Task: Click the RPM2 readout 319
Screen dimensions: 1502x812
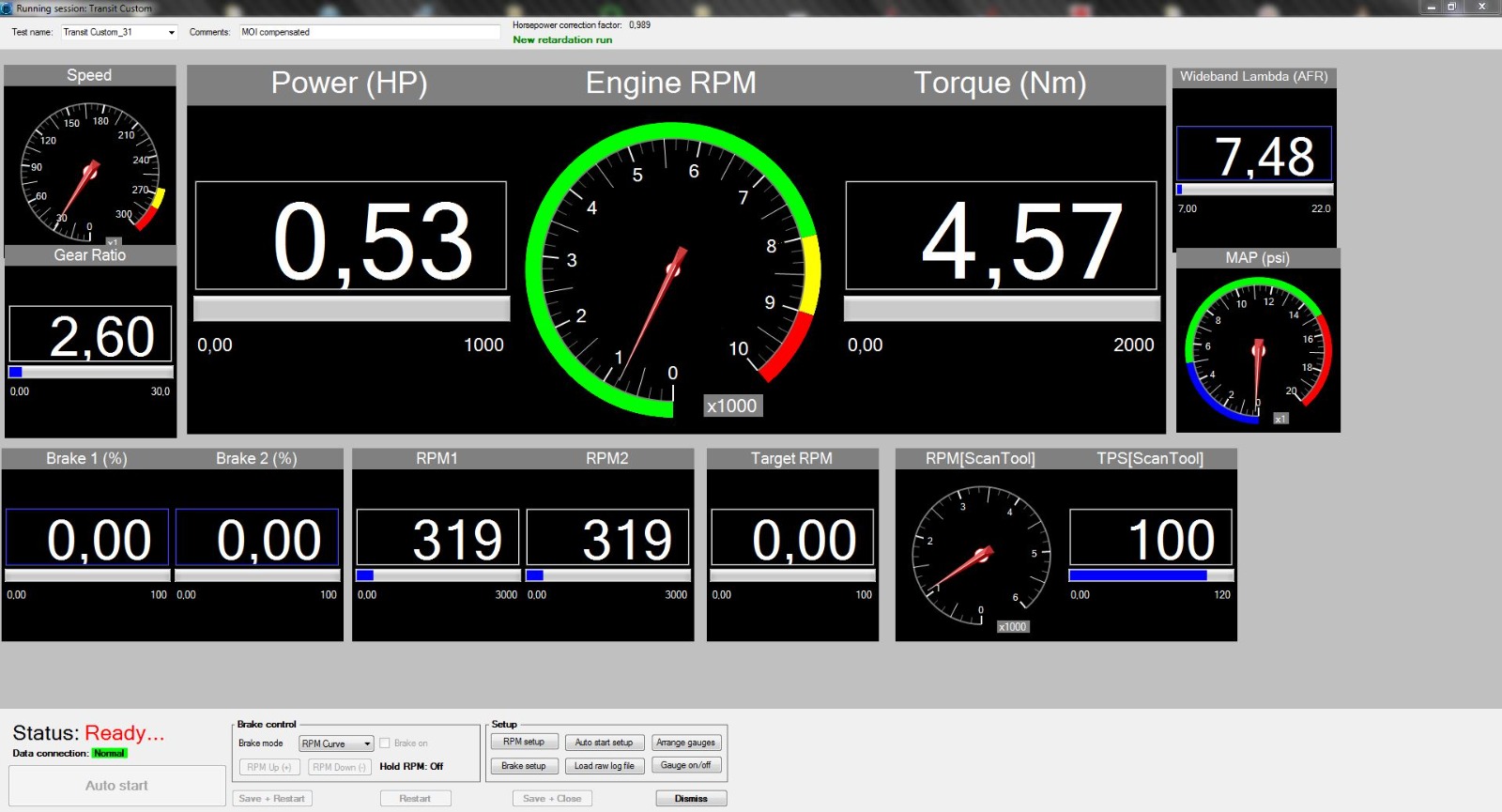Action: click(x=607, y=538)
